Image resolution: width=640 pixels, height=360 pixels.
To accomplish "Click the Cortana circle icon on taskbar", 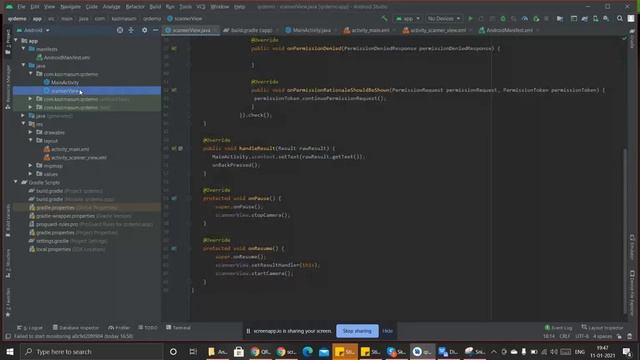I will click(x=173, y=351).
